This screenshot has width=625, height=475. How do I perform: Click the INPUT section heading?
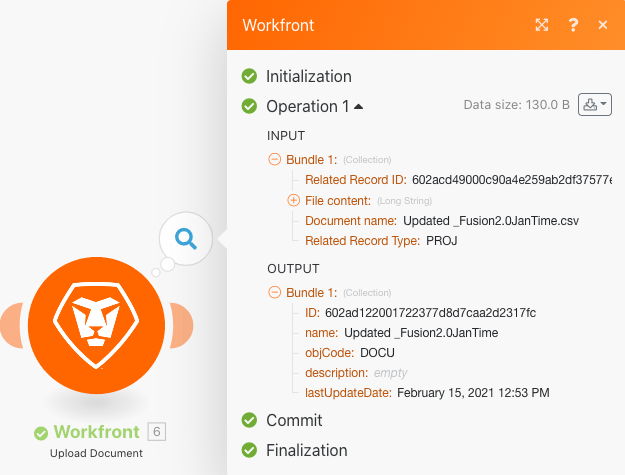[x=286, y=135]
